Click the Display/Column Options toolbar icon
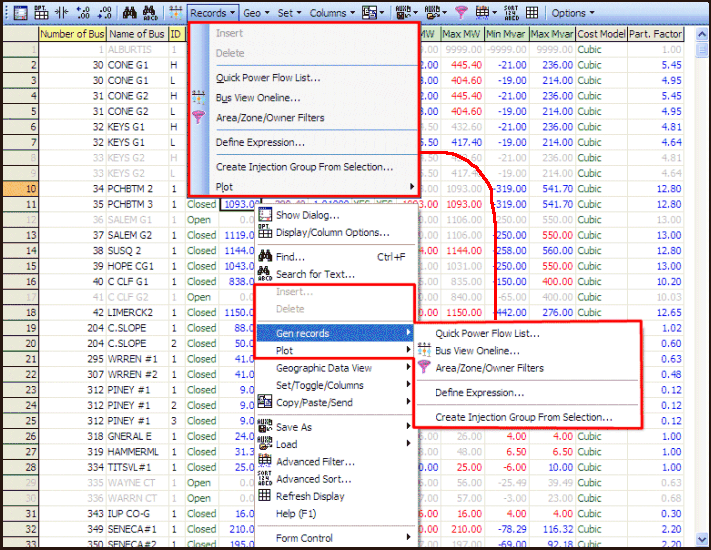This screenshot has height=550, width=711. (x=39, y=13)
